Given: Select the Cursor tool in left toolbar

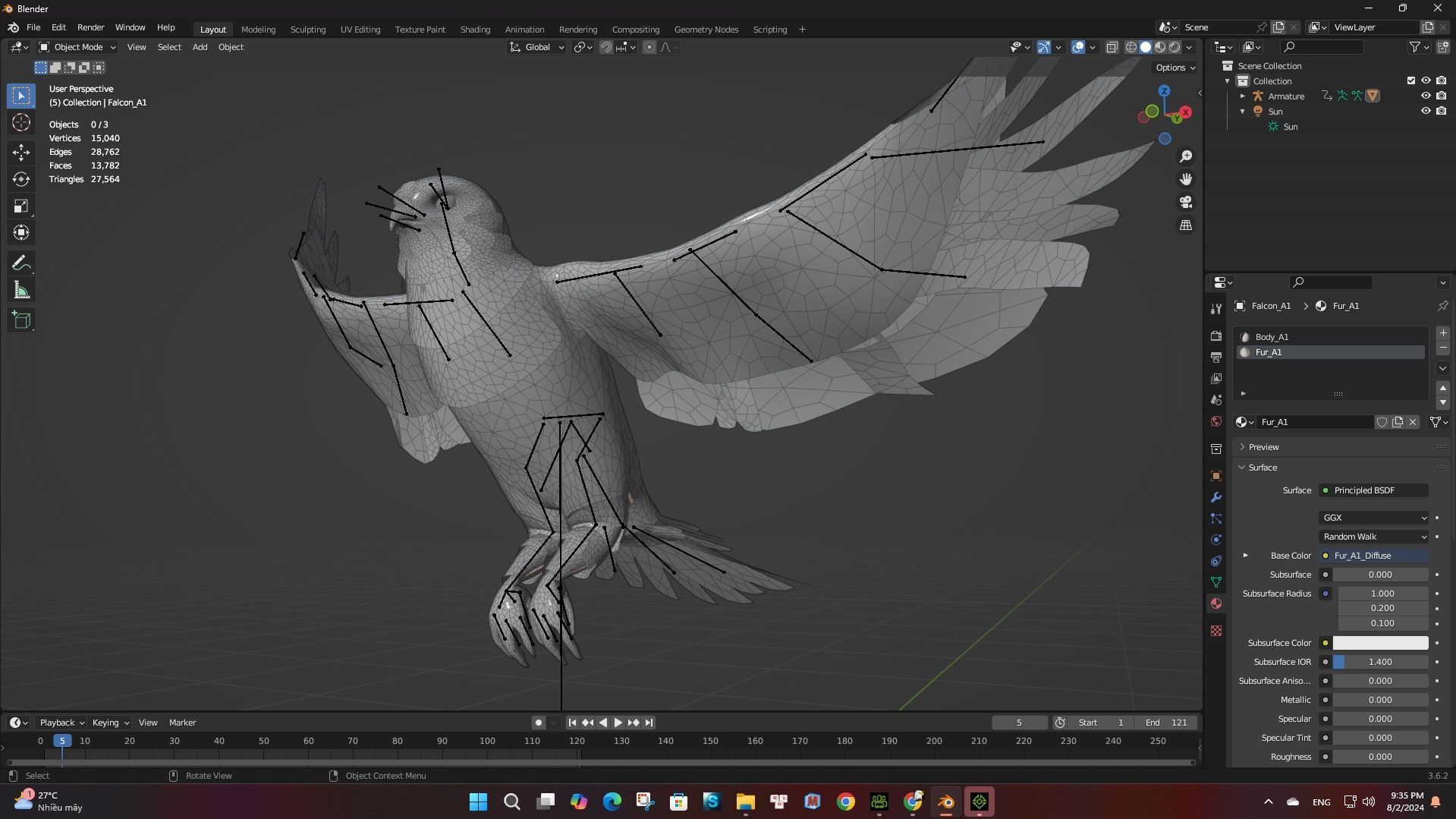Looking at the screenshot, I should (x=21, y=122).
